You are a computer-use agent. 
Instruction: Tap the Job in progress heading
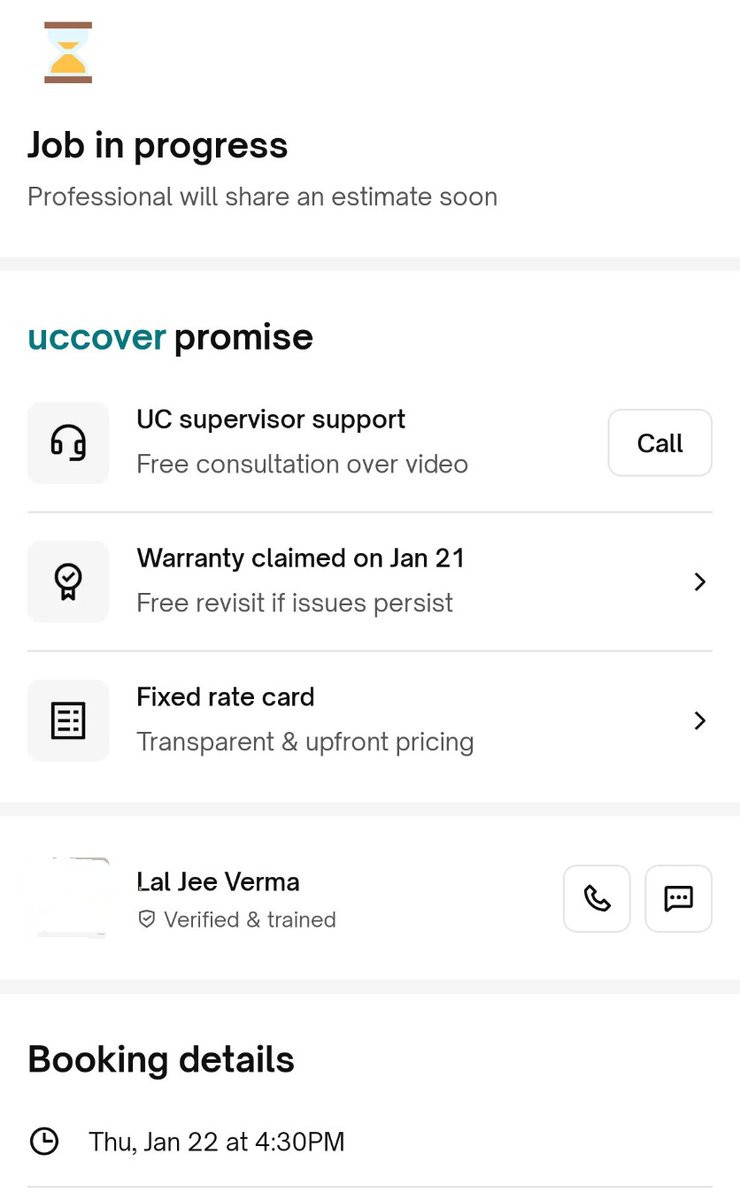click(157, 145)
